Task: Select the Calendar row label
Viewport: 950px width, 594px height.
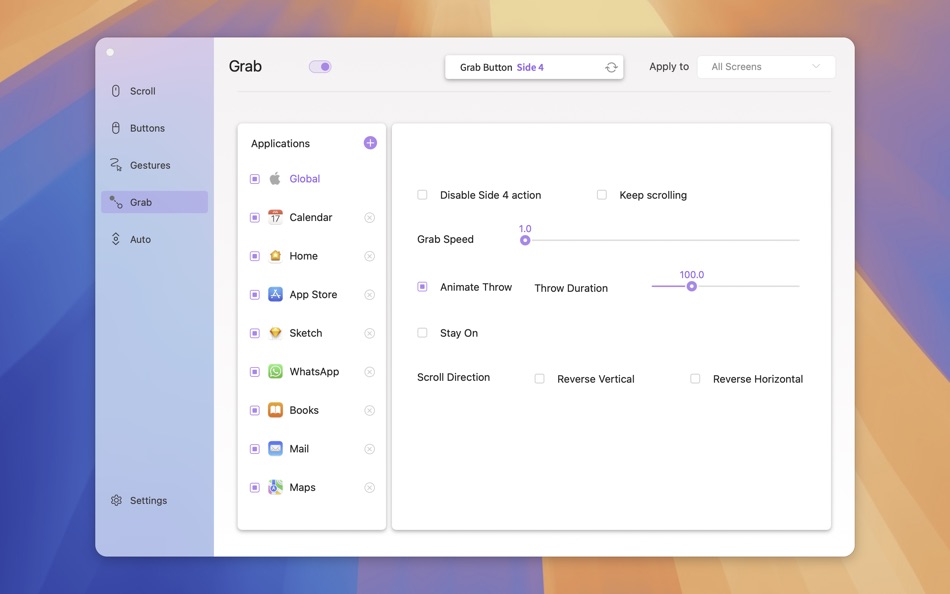Action: click(311, 217)
